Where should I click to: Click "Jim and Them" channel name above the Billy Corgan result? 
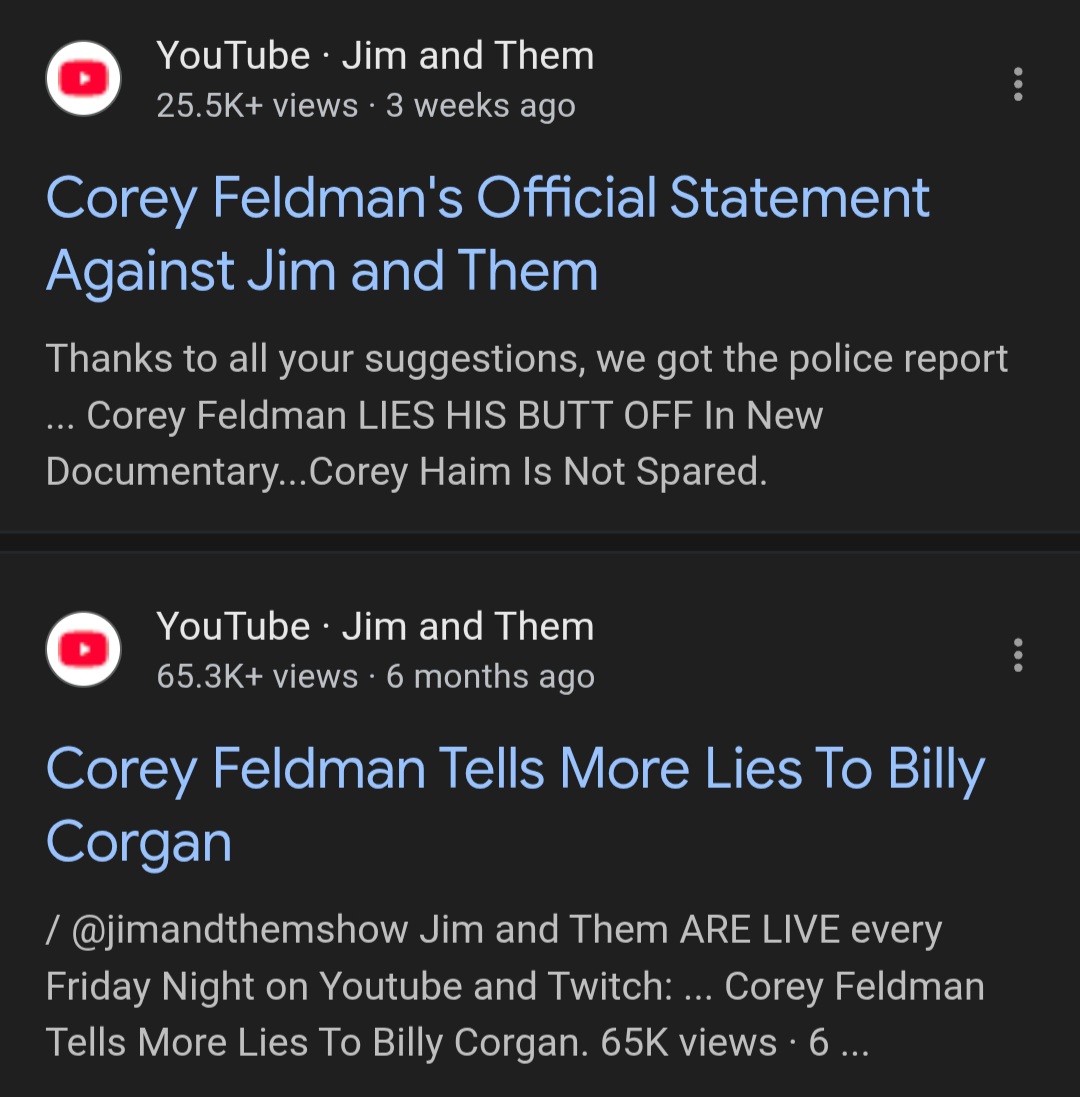(467, 627)
